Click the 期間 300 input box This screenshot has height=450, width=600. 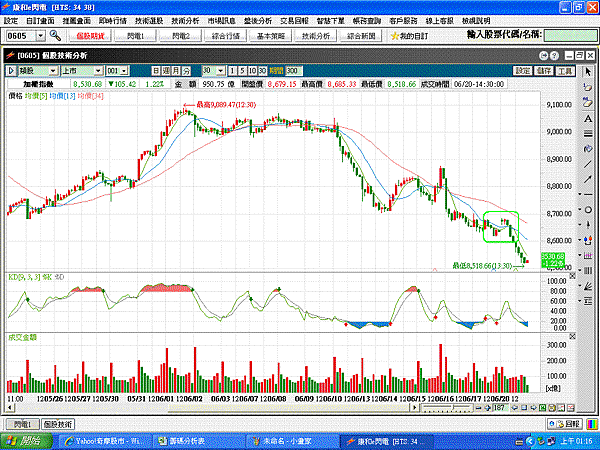pos(294,71)
